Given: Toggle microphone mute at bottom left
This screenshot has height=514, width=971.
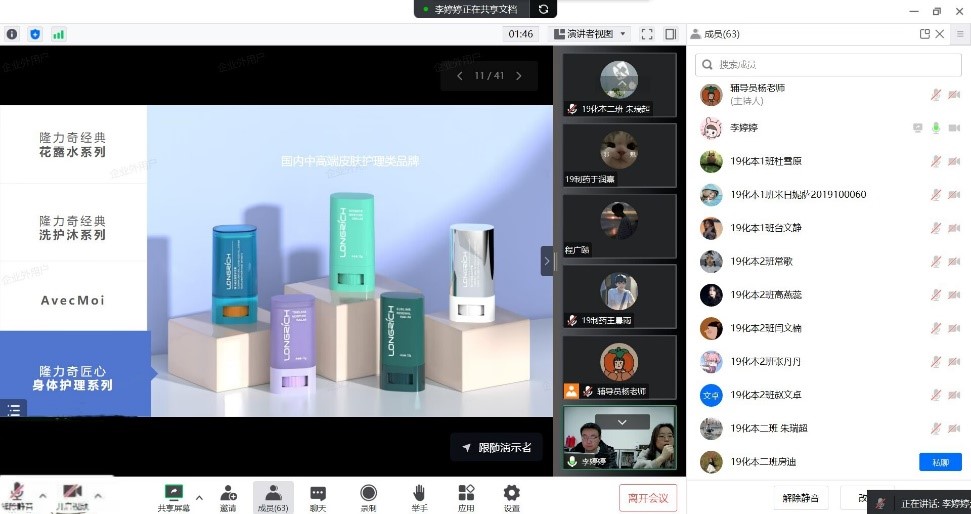Looking at the screenshot, I should (x=17, y=495).
